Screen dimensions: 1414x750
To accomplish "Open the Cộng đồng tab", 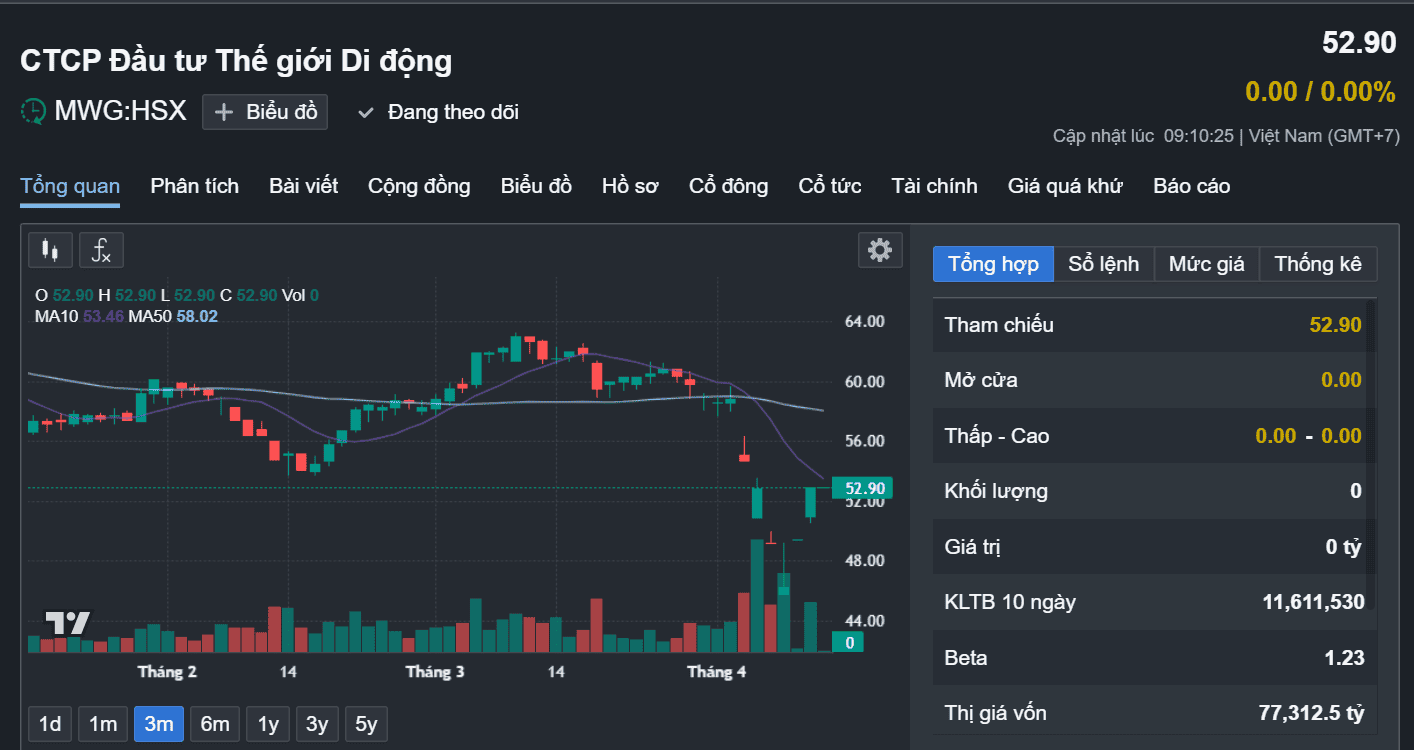I will [419, 186].
